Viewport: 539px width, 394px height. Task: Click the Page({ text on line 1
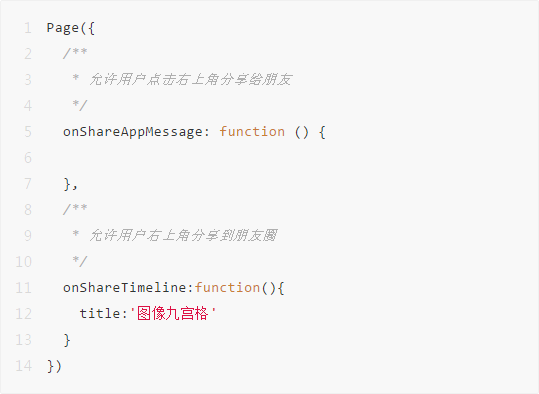click(x=70, y=28)
